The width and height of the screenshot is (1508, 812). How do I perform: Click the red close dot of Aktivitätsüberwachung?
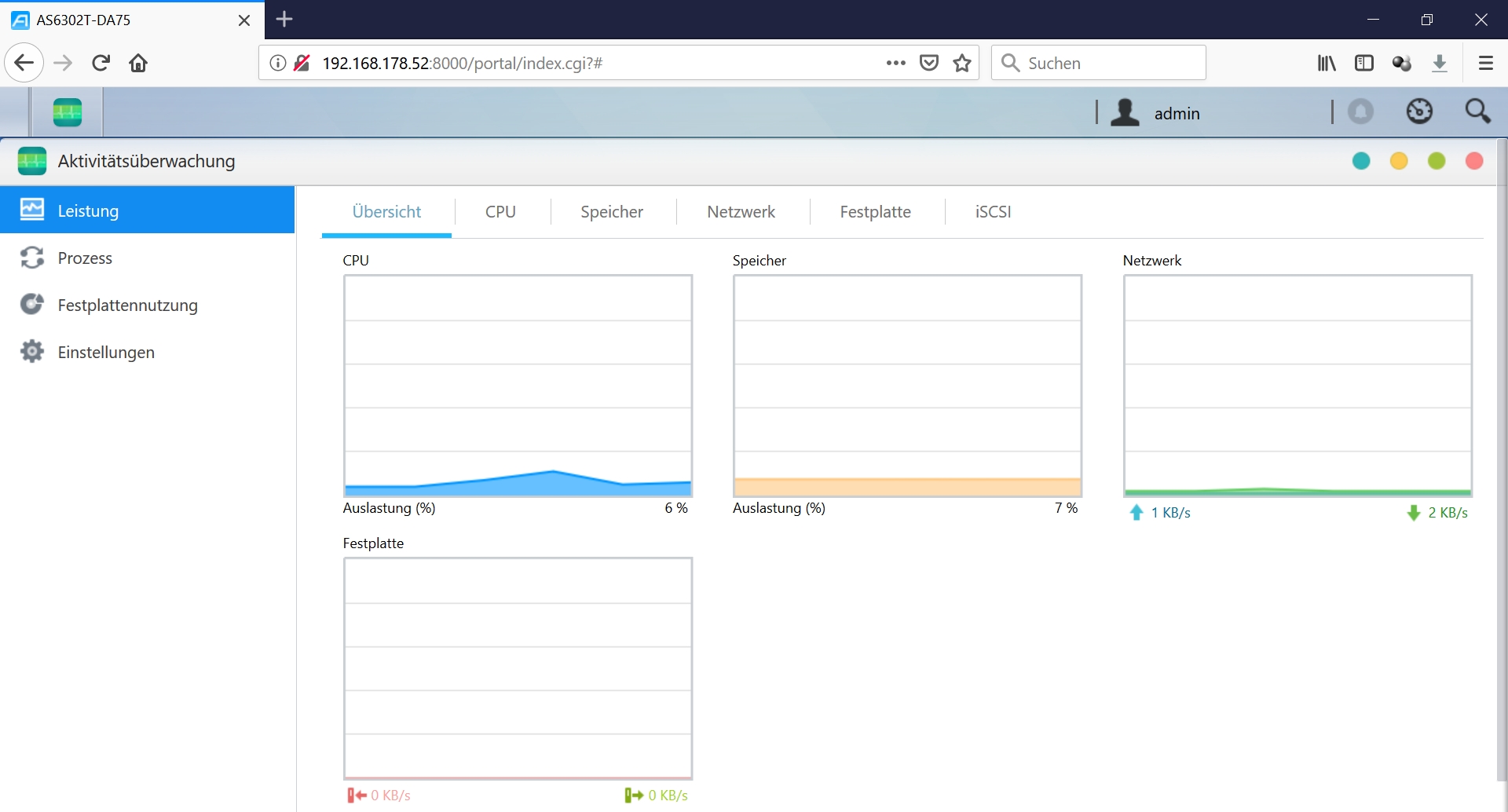click(1474, 161)
